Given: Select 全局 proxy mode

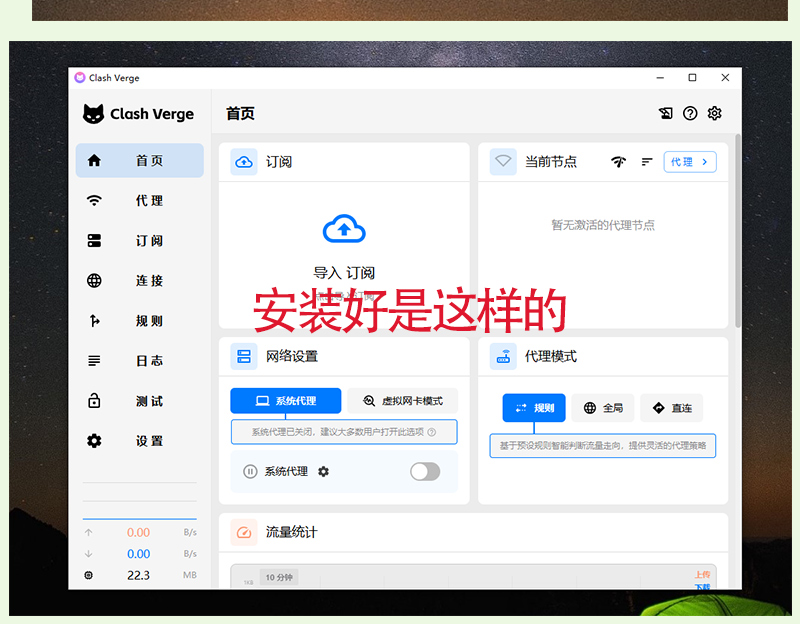Looking at the screenshot, I should [603, 408].
